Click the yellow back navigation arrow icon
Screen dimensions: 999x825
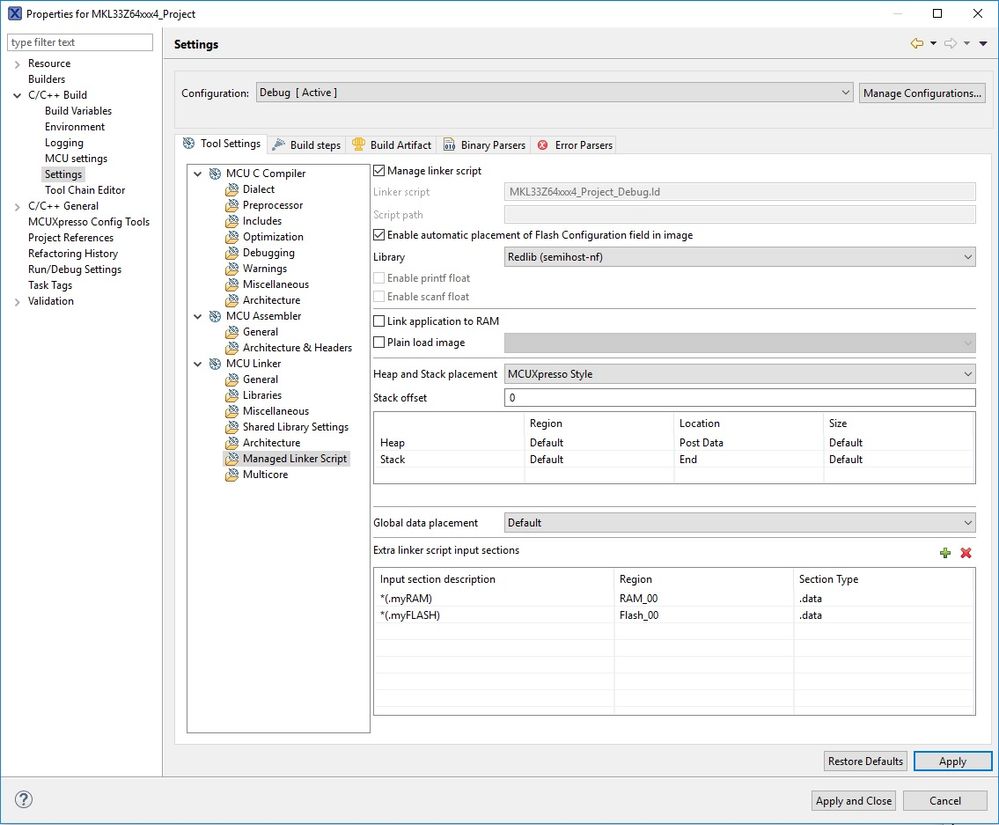(917, 43)
